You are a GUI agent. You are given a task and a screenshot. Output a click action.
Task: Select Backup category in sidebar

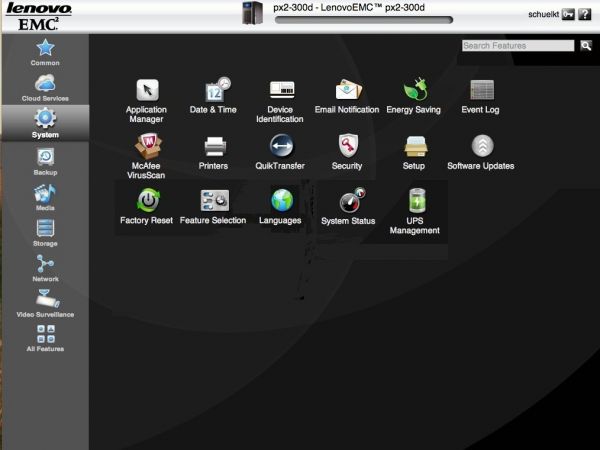point(45,162)
